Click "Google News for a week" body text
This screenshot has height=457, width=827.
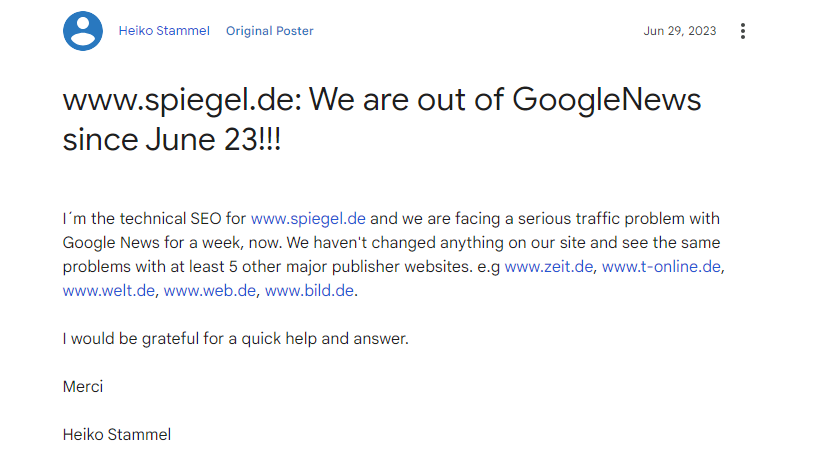coord(148,242)
